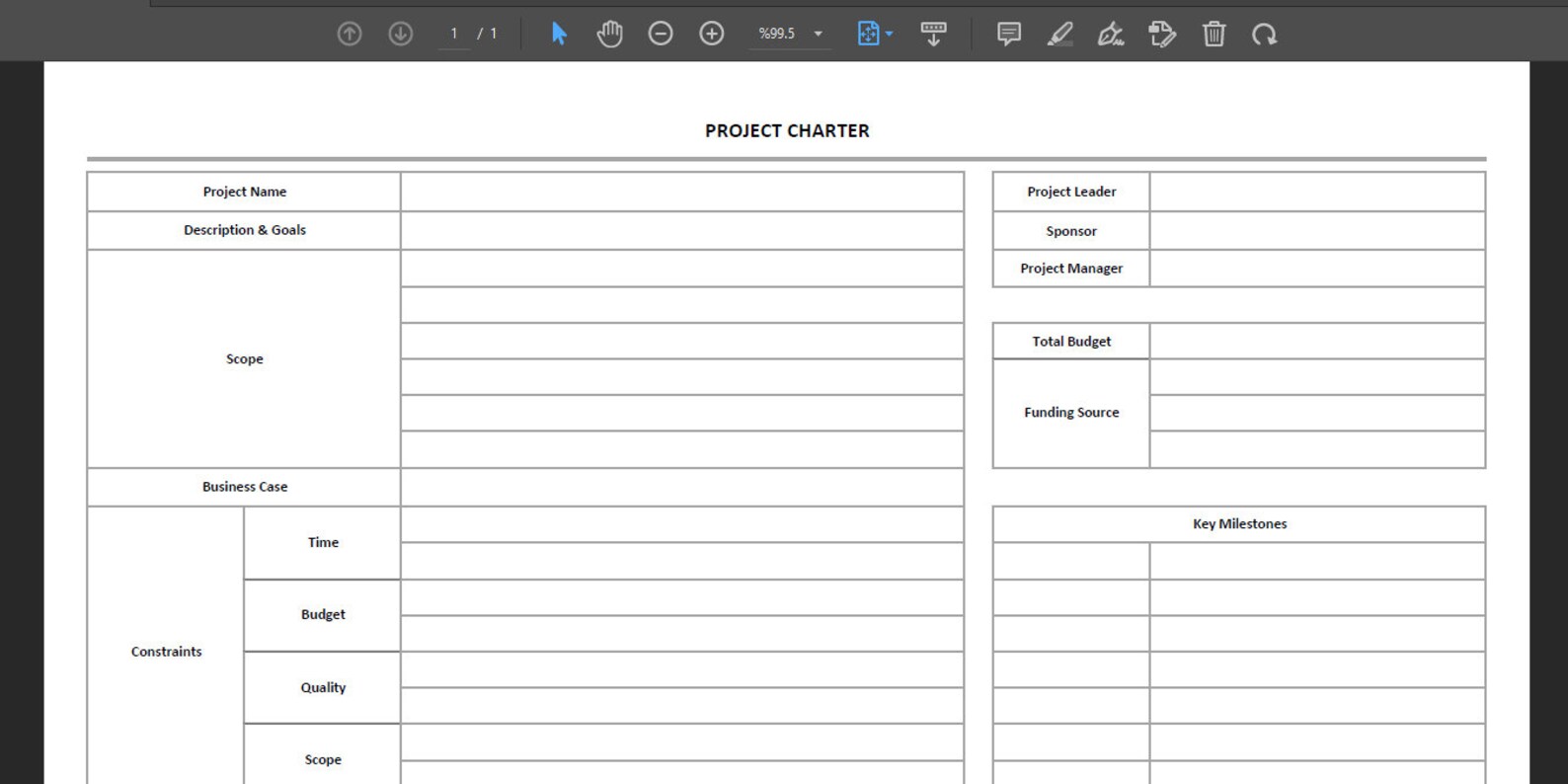Click the Budget constraint label
1568x784 pixels.
pyautogui.click(x=323, y=614)
